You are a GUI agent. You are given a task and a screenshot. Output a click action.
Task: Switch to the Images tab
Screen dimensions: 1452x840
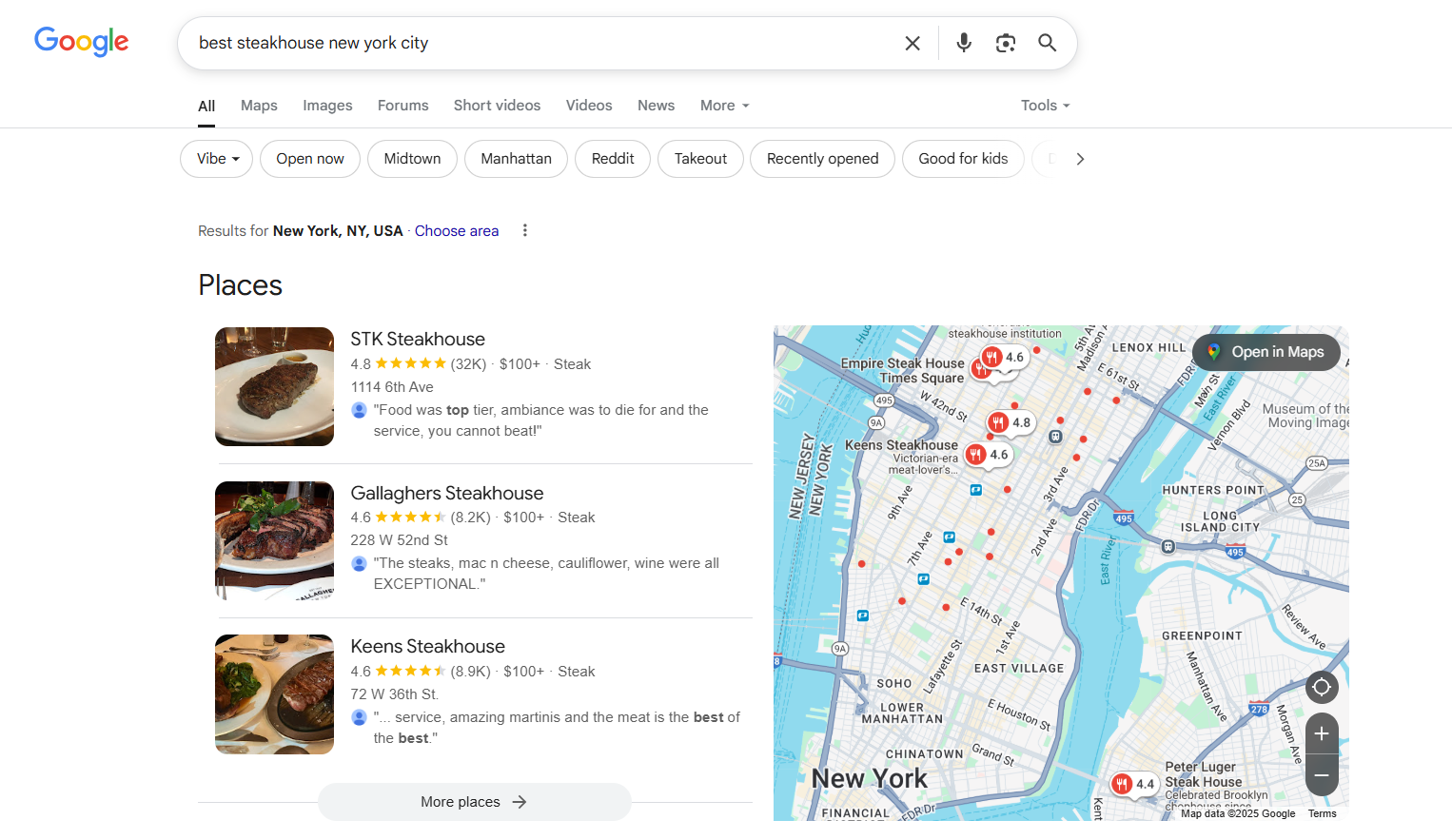point(327,106)
